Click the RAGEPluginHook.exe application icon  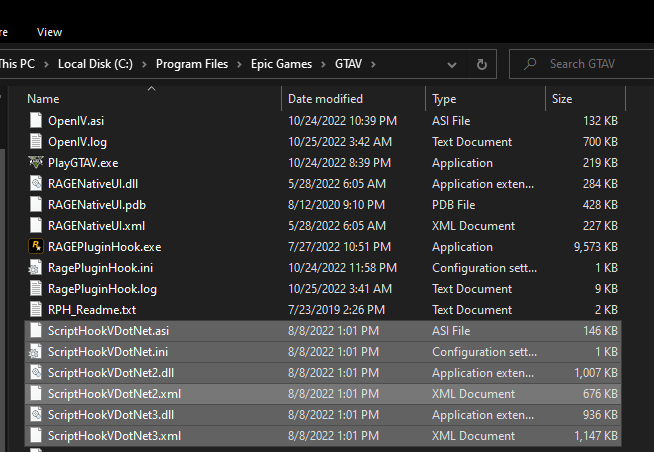[x=37, y=247]
